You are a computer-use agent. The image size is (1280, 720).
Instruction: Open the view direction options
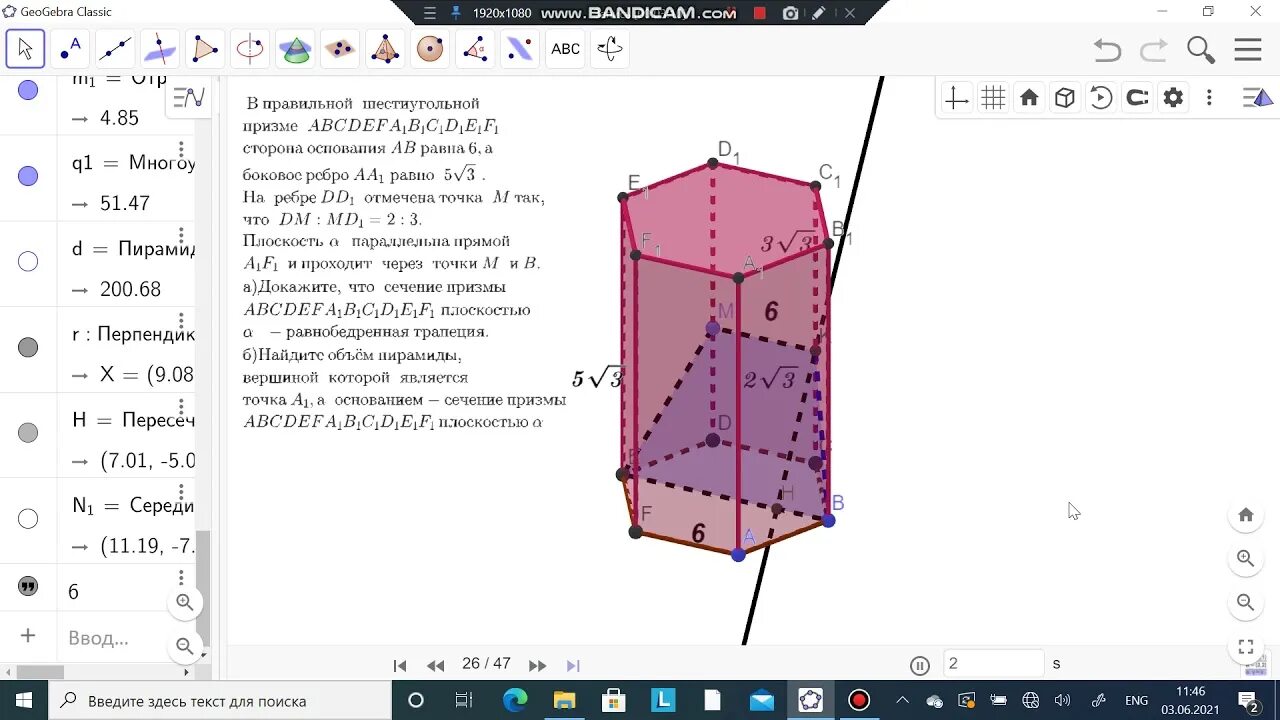click(x=1137, y=98)
